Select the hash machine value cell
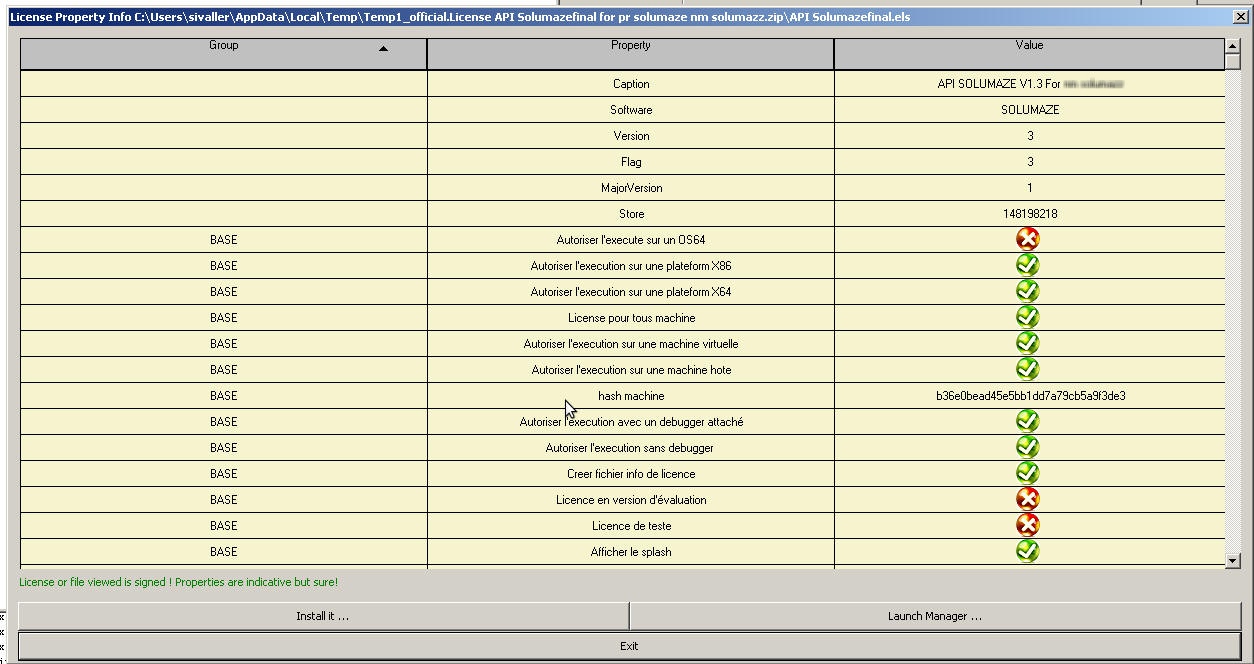 tap(1030, 396)
